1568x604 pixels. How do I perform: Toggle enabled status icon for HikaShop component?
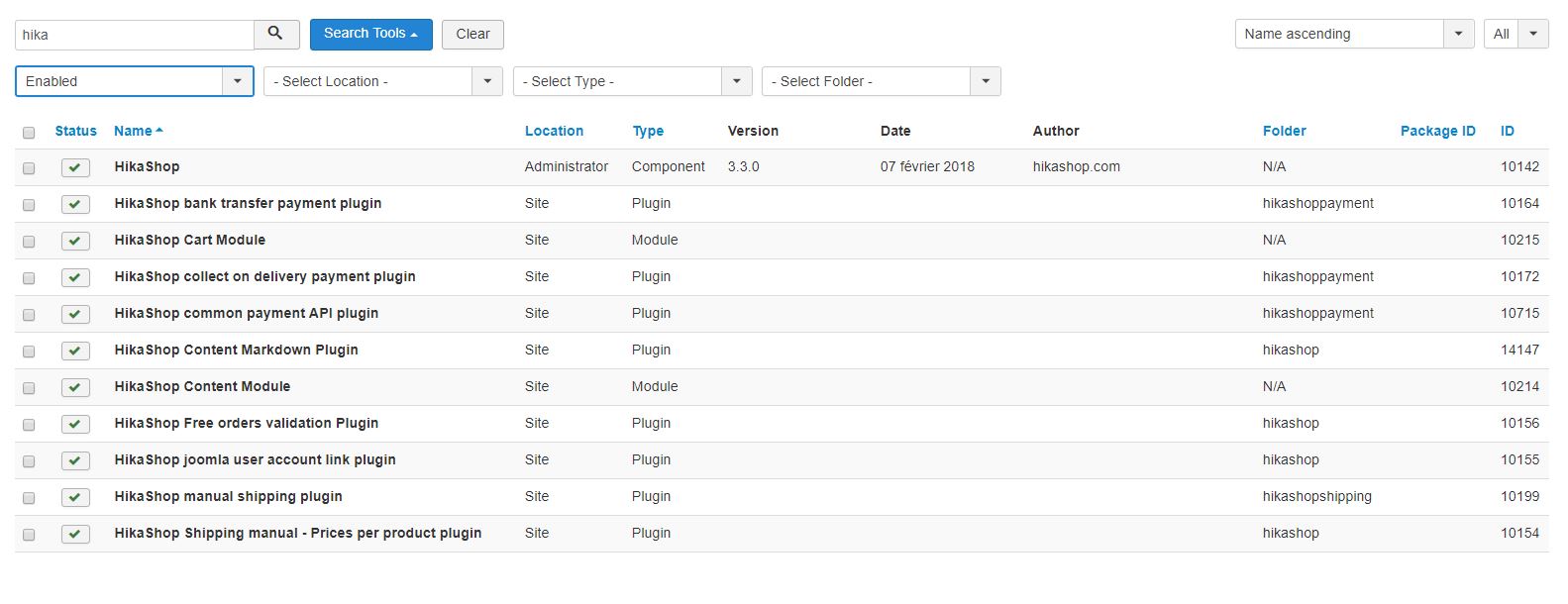(x=75, y=167)
